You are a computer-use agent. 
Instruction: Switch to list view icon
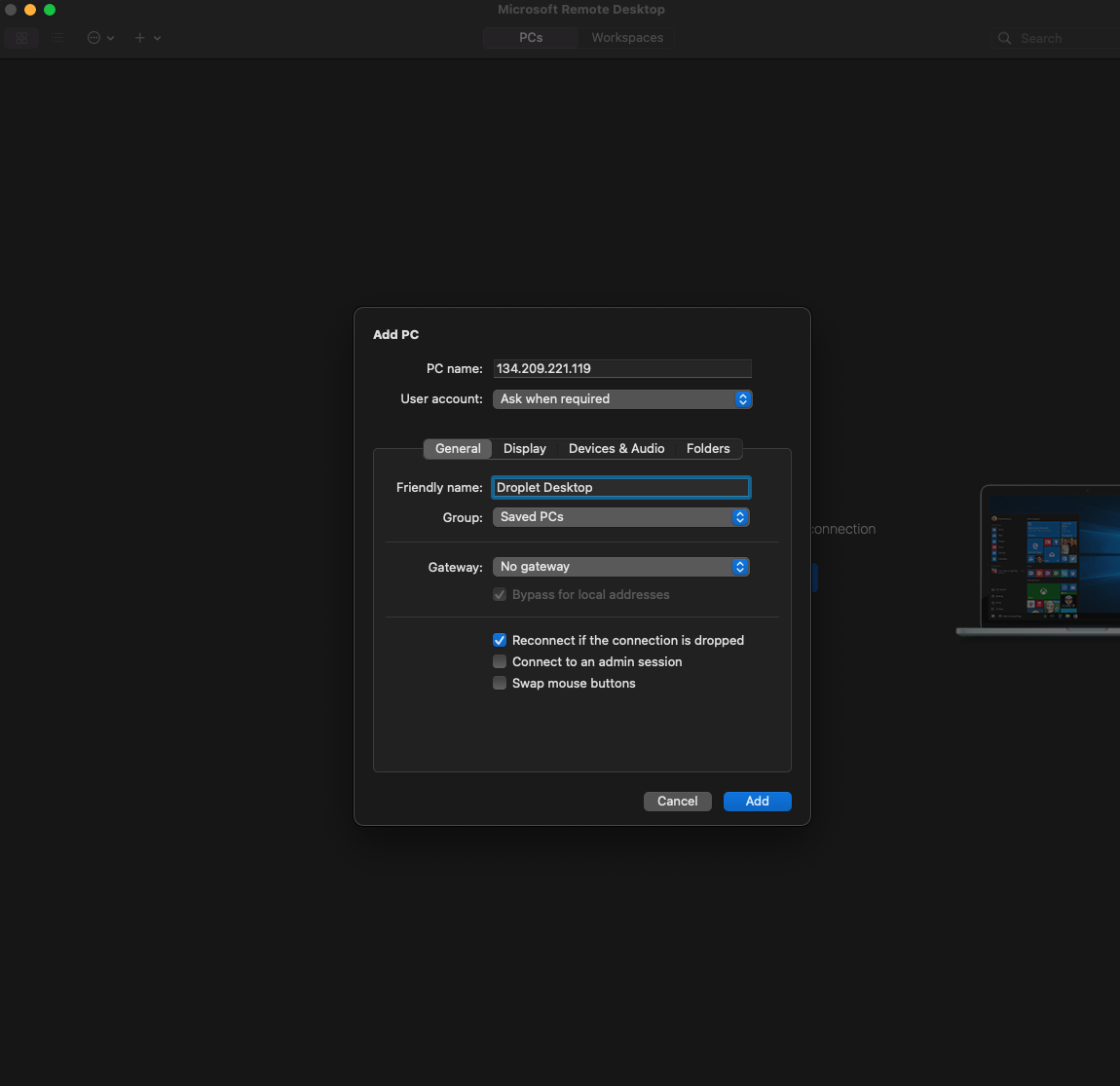tap(57, 38)
